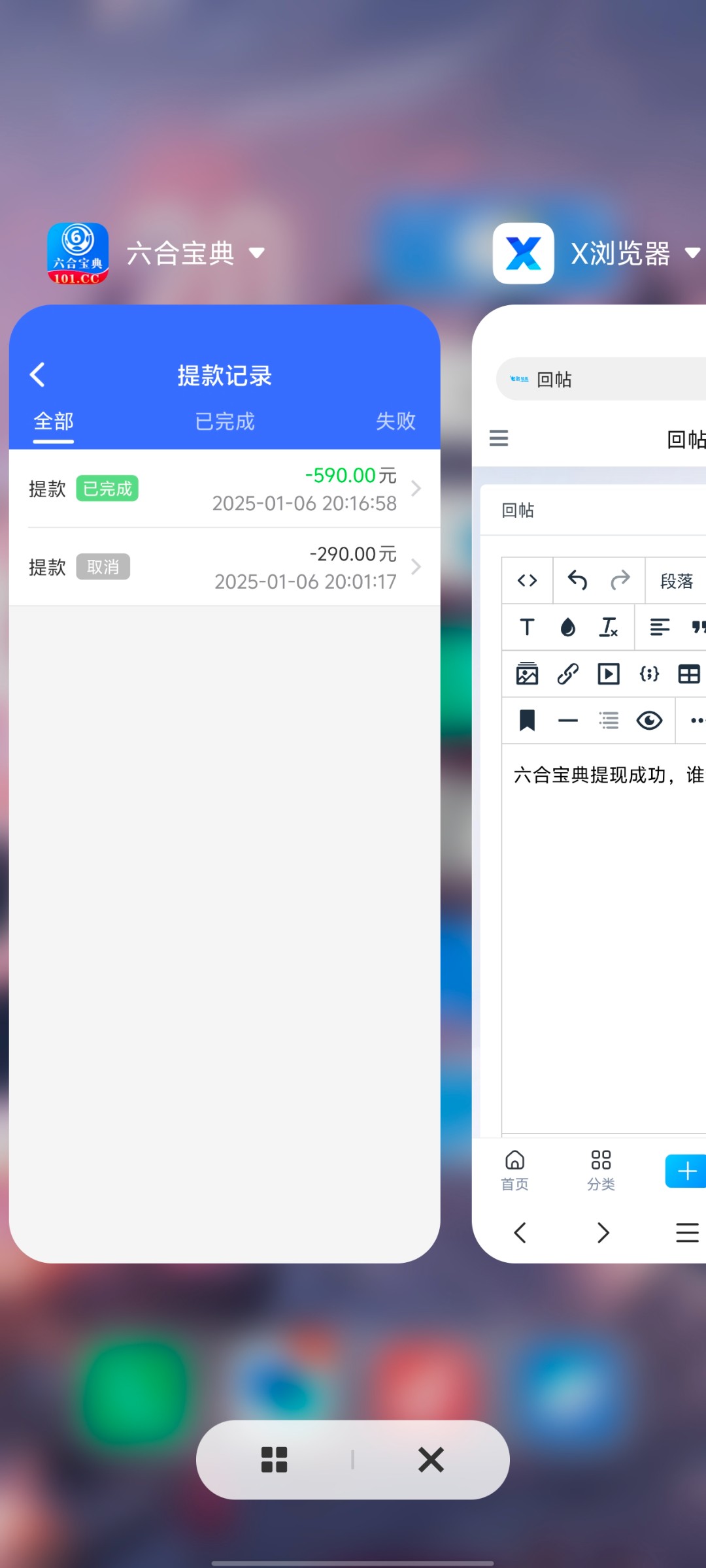
Task: Click the grid icon in bottom bar
Action: tap(274, 1460)
